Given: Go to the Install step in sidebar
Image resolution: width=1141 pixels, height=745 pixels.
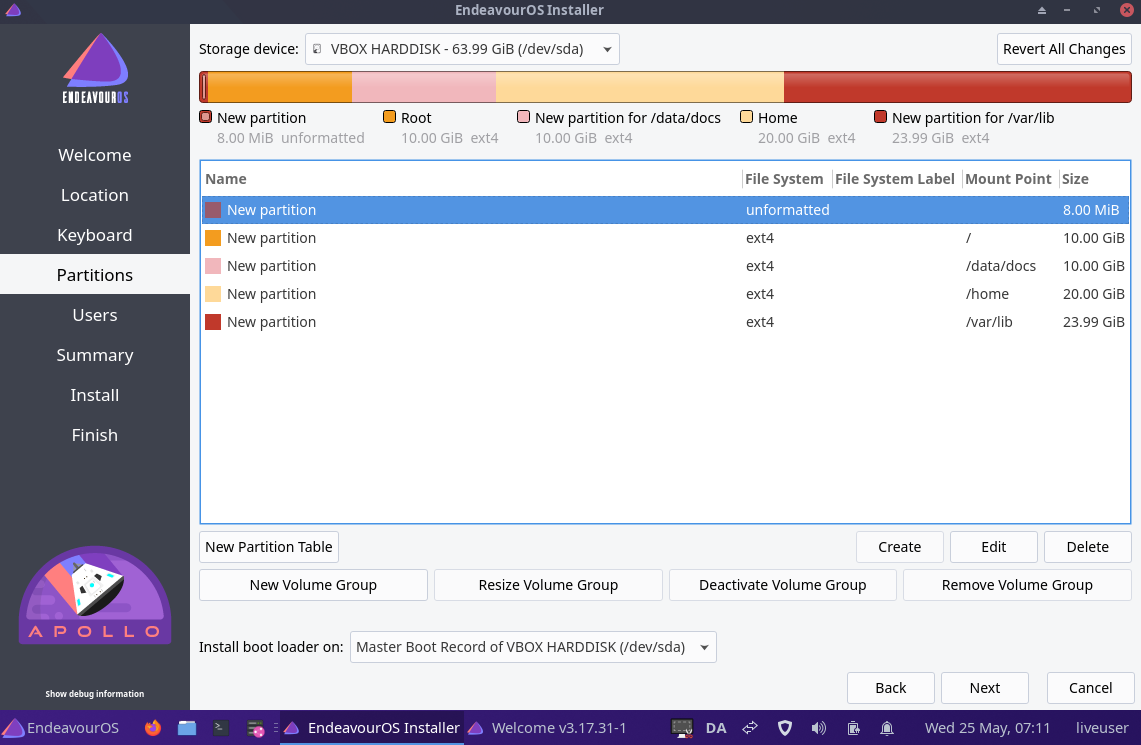Looking at the screenshot, I should click(x=95, y=395).
